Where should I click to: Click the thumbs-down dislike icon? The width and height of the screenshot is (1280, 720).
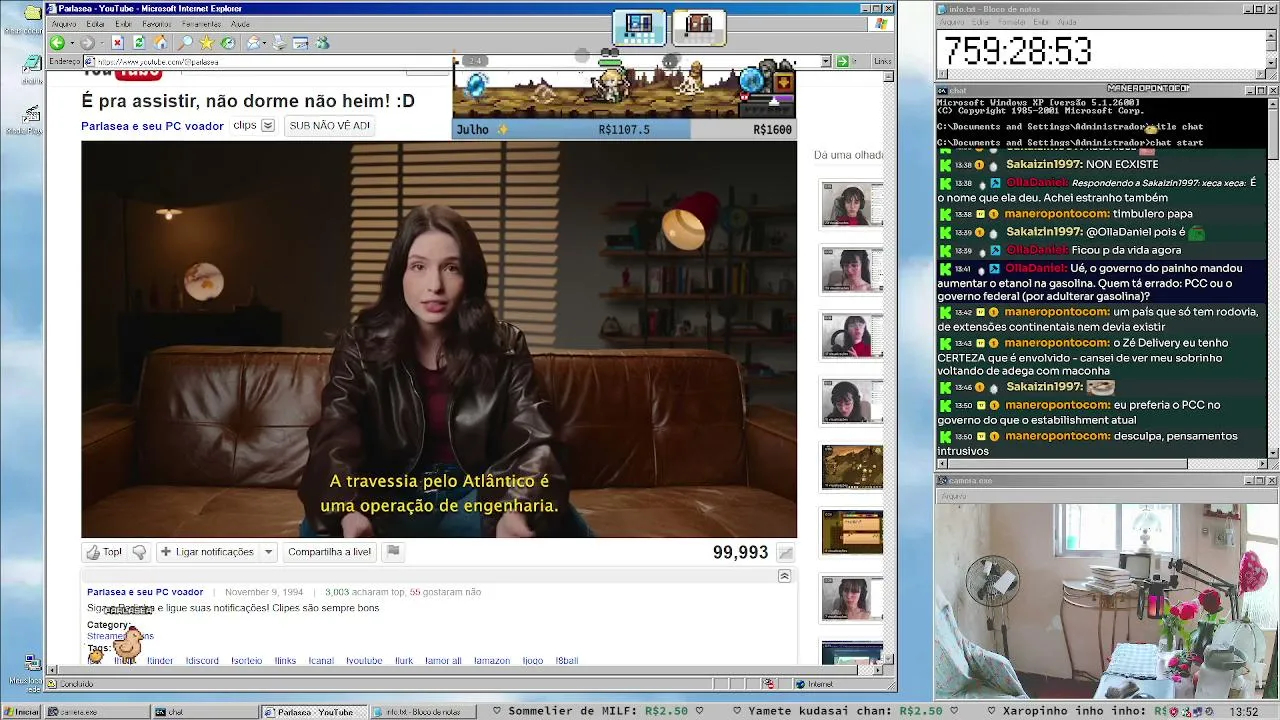coord(139,552)
